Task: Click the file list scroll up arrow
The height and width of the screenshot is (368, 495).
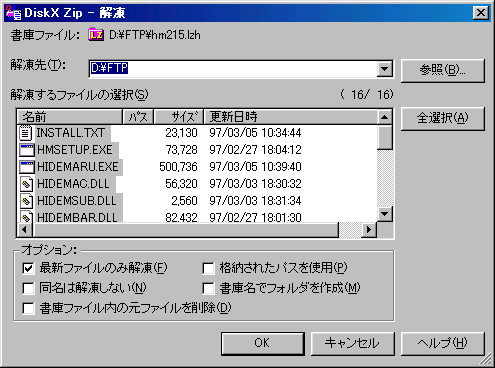Action: tap(385, 117)
